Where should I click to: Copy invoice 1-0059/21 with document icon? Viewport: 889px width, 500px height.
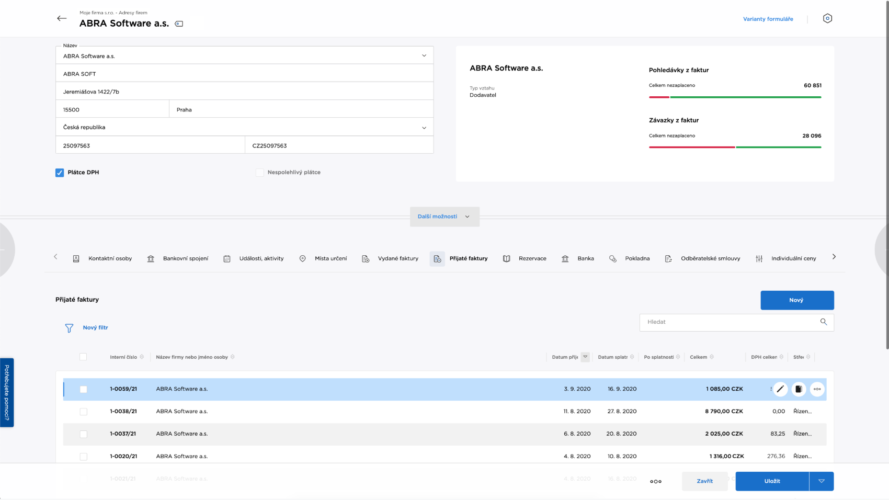798,389
